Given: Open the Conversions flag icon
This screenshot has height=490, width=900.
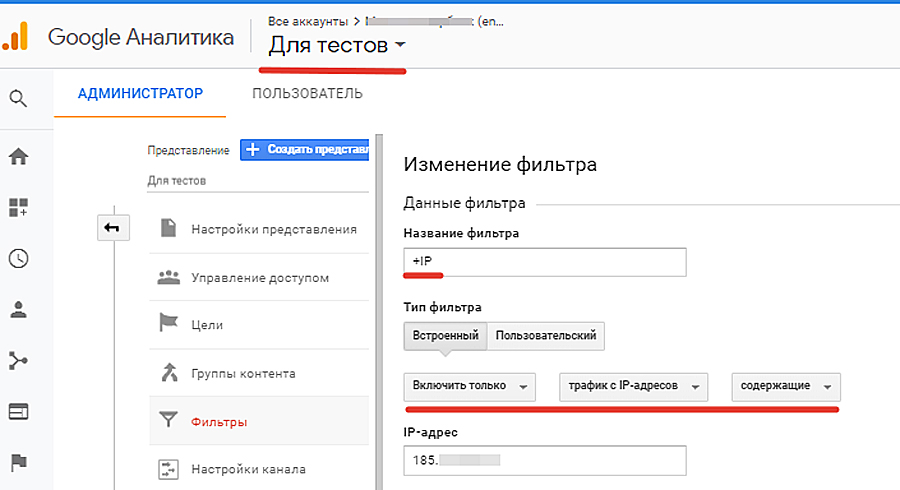Looking at the screenshot, I should click(x=18, y=462).
